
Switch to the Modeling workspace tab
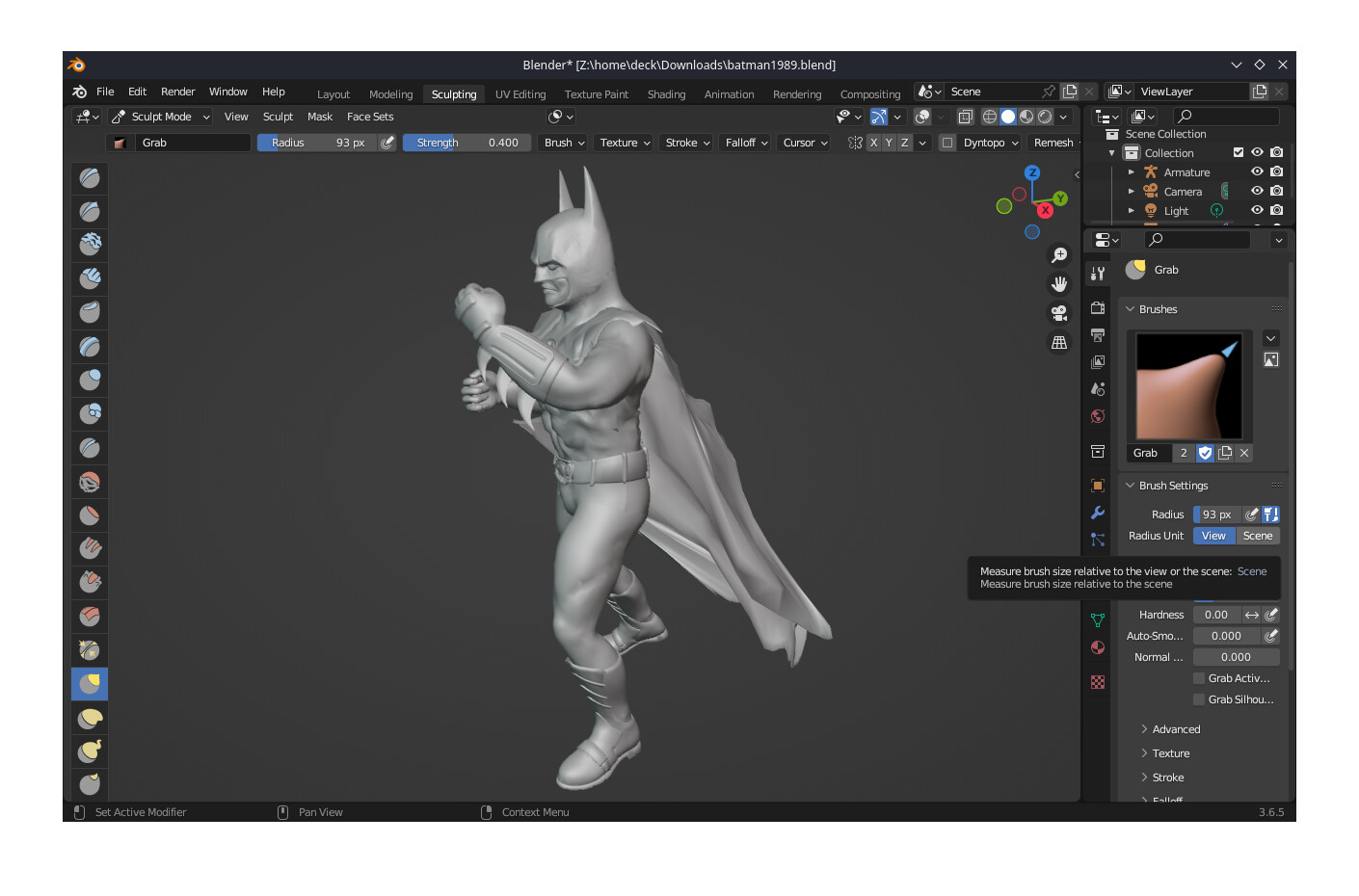[390, 94]
